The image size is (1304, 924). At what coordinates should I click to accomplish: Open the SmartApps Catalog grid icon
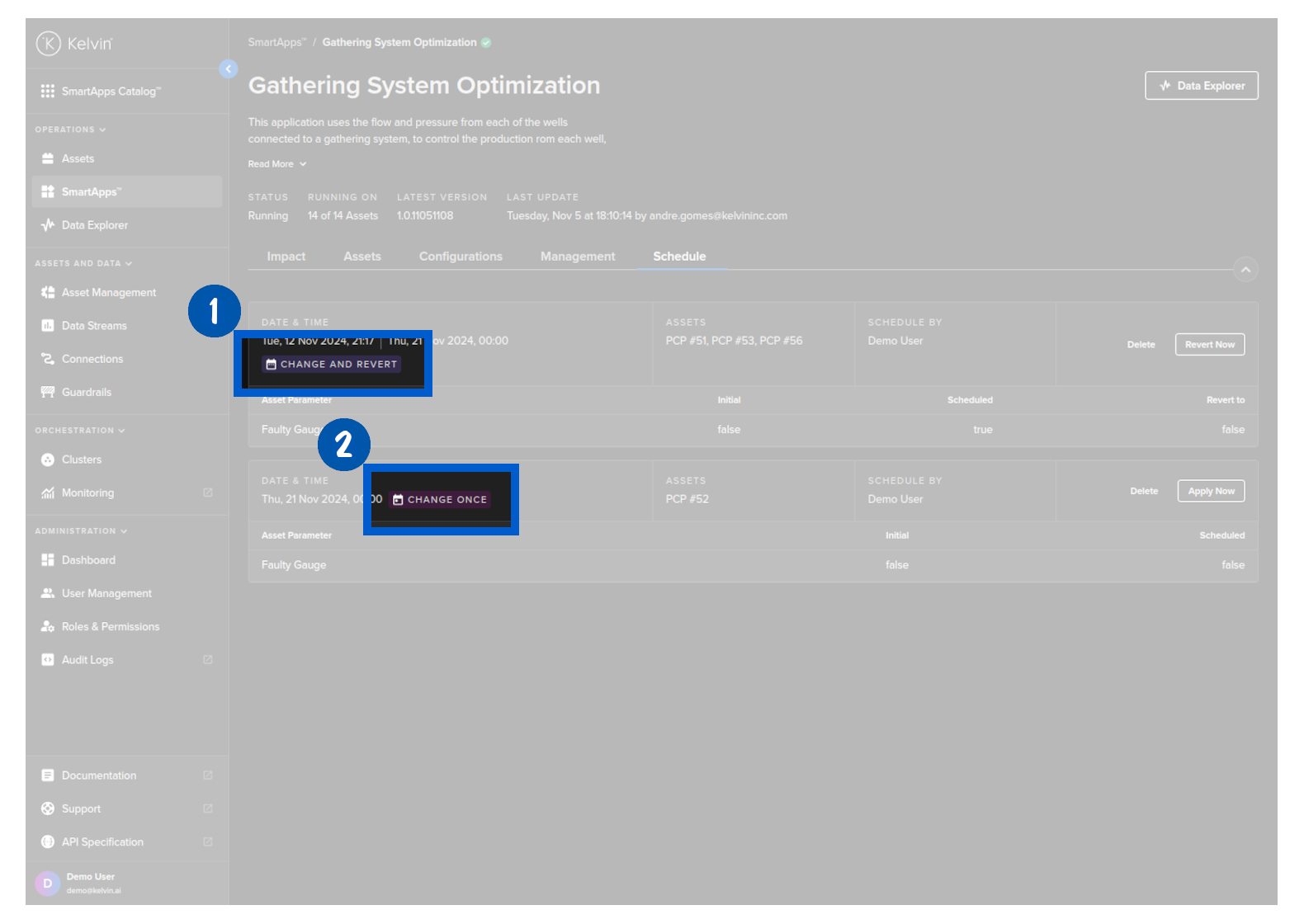[x=48, y=92]
